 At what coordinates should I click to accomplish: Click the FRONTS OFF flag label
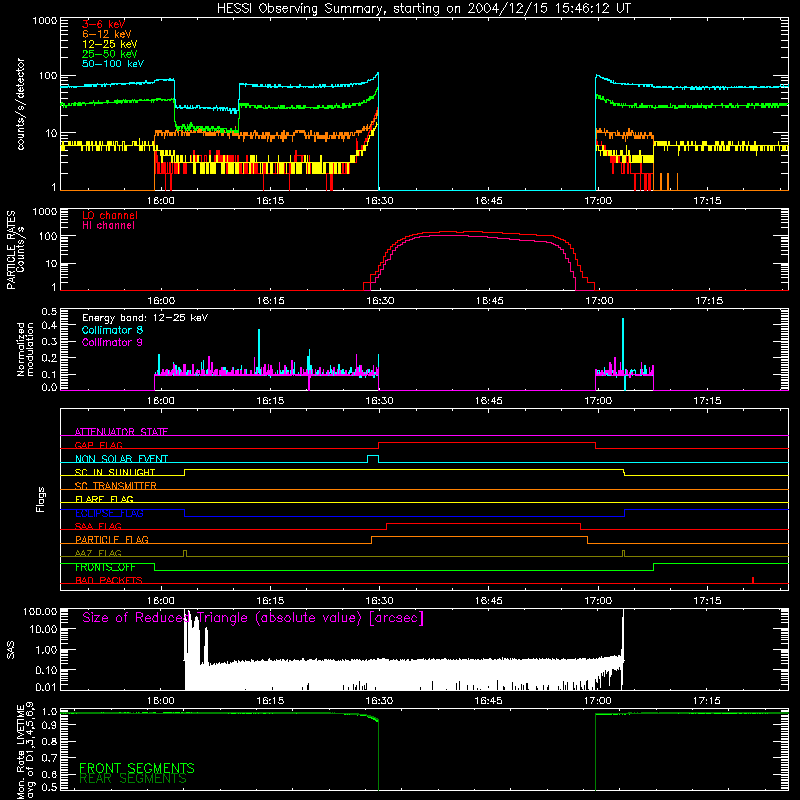[x=105, y=567]
